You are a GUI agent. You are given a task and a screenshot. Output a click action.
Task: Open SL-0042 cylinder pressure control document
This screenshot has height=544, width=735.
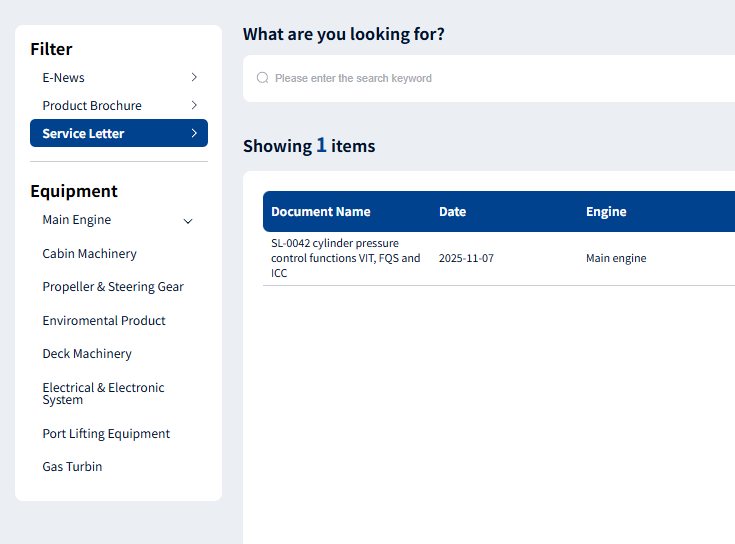345,258
